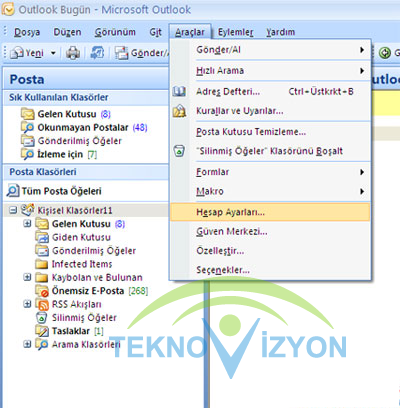Click the Gönder/Al toolbar envelope icon
Viewport: 400px width, 408px height.
pyautogui.click(x=122, y=53)
